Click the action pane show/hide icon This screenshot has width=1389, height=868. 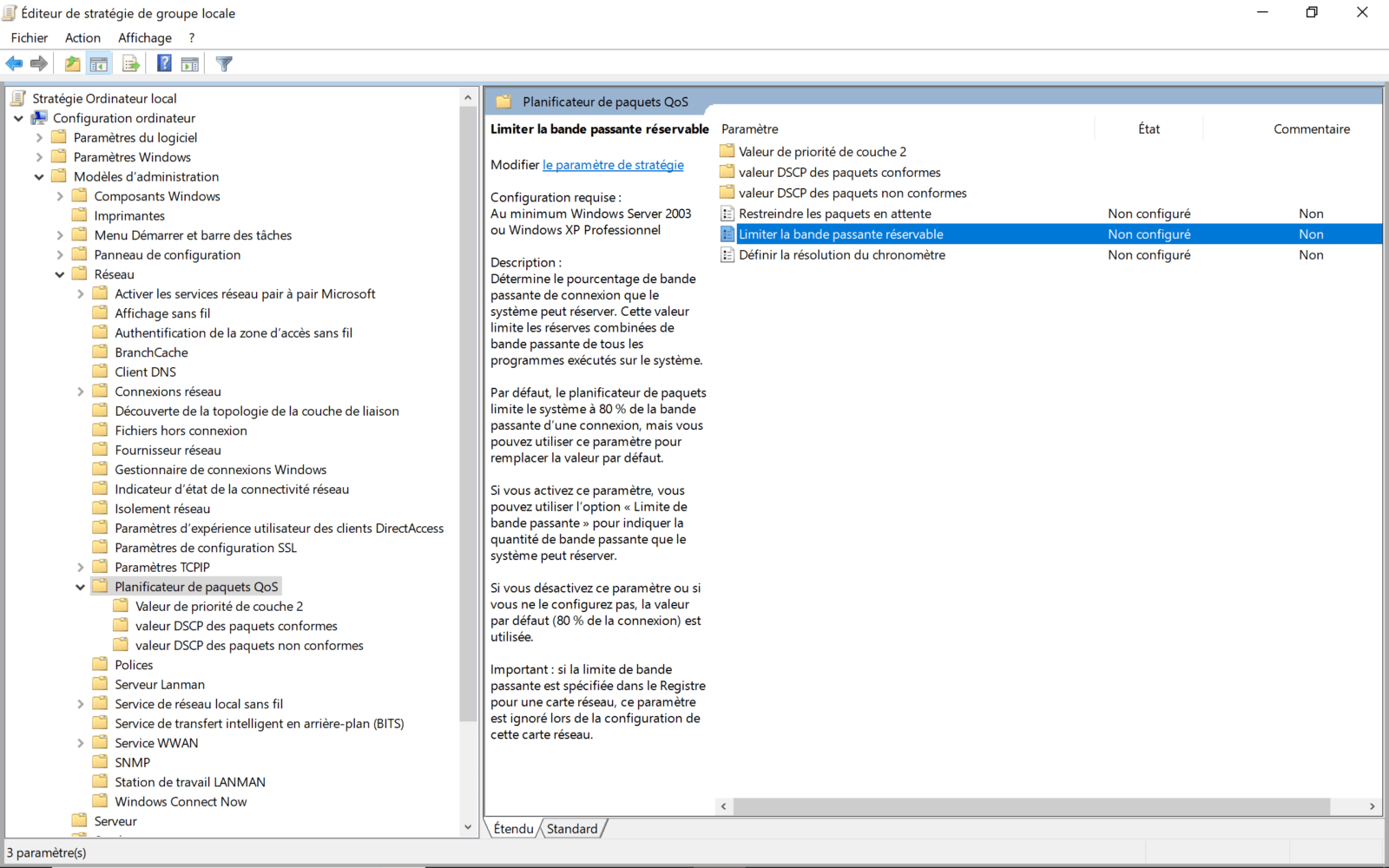(190, 63)
